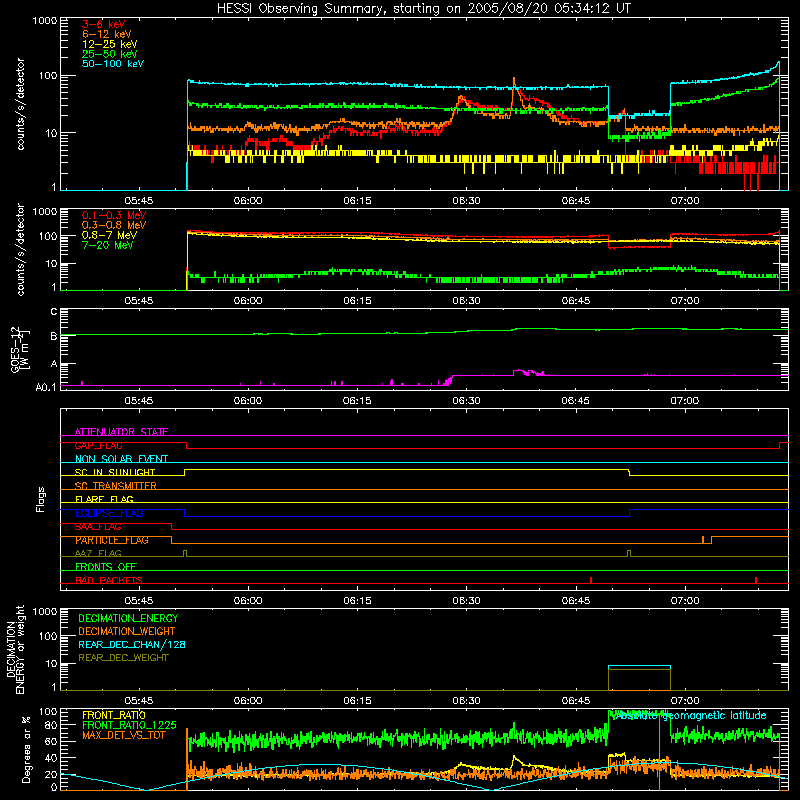Screen dimensions: 800x800
Task: Click the counts/s/detector axis title of keV panel
Action: (20, 104)
